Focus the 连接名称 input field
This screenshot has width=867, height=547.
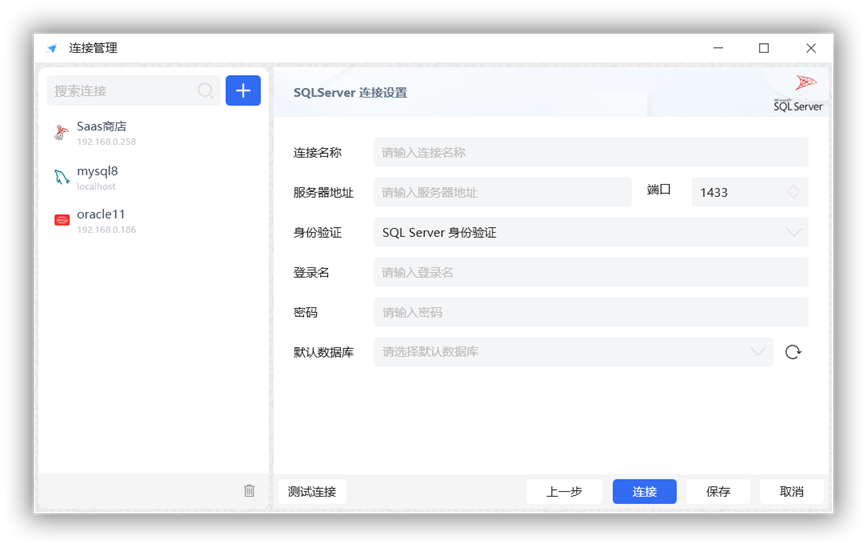point(591,152)
